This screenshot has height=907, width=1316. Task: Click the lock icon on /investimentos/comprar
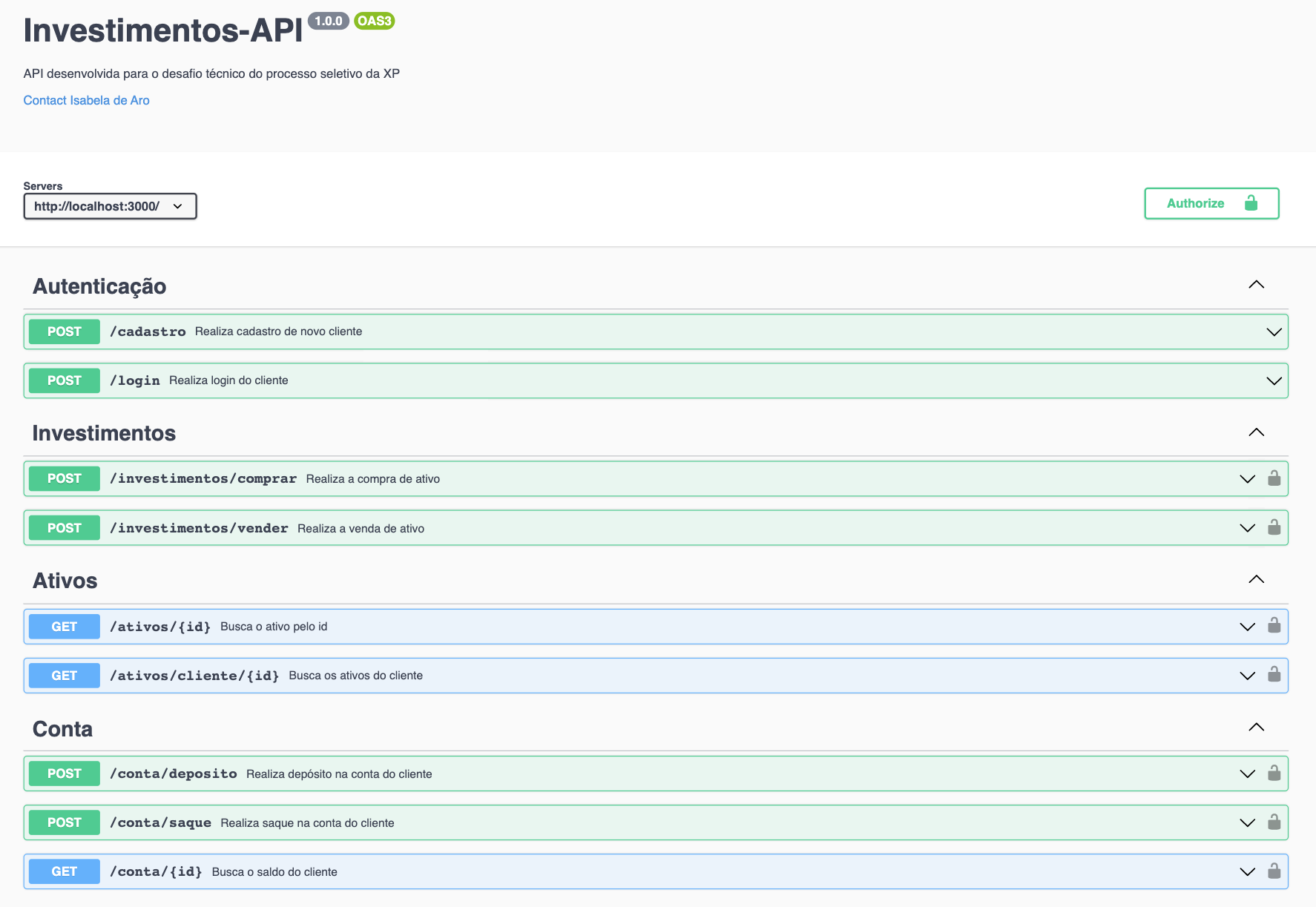[1274, 478]
